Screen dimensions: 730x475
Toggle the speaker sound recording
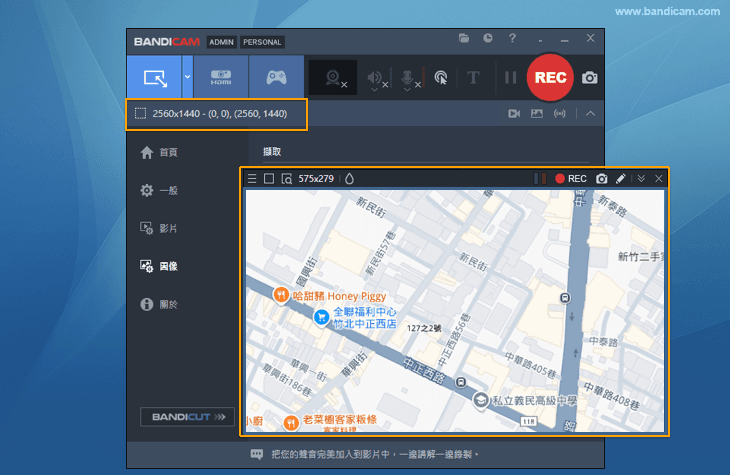point(376,78)
